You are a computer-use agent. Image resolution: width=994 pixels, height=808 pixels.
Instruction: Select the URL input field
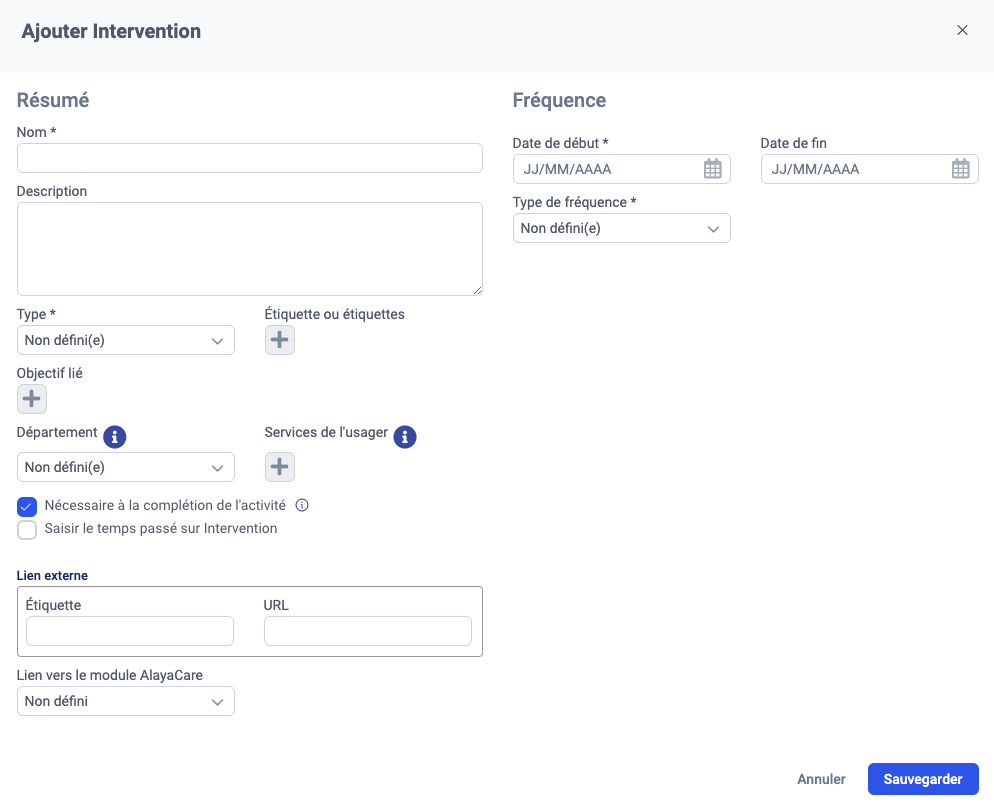367,631
